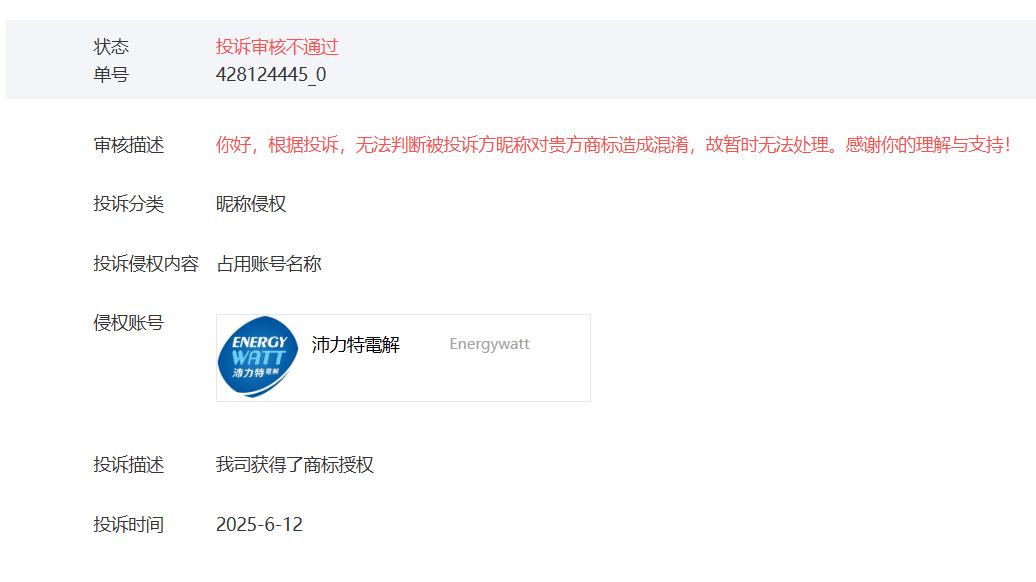The height and width of the screenshot is (582, 1036).
Task: Click the 投诉分类 field label
Action: coord(128,204)
